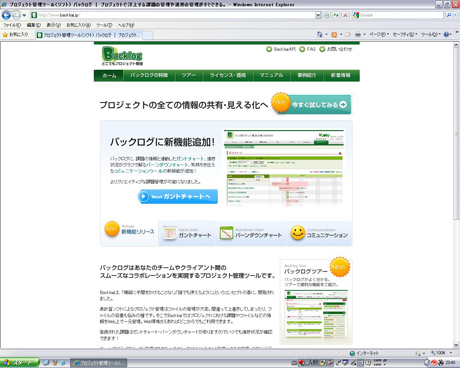Viewport: 460px width, 368px height.
Task: Select the ガントチャート slide tab
Action: click(187, 233)
